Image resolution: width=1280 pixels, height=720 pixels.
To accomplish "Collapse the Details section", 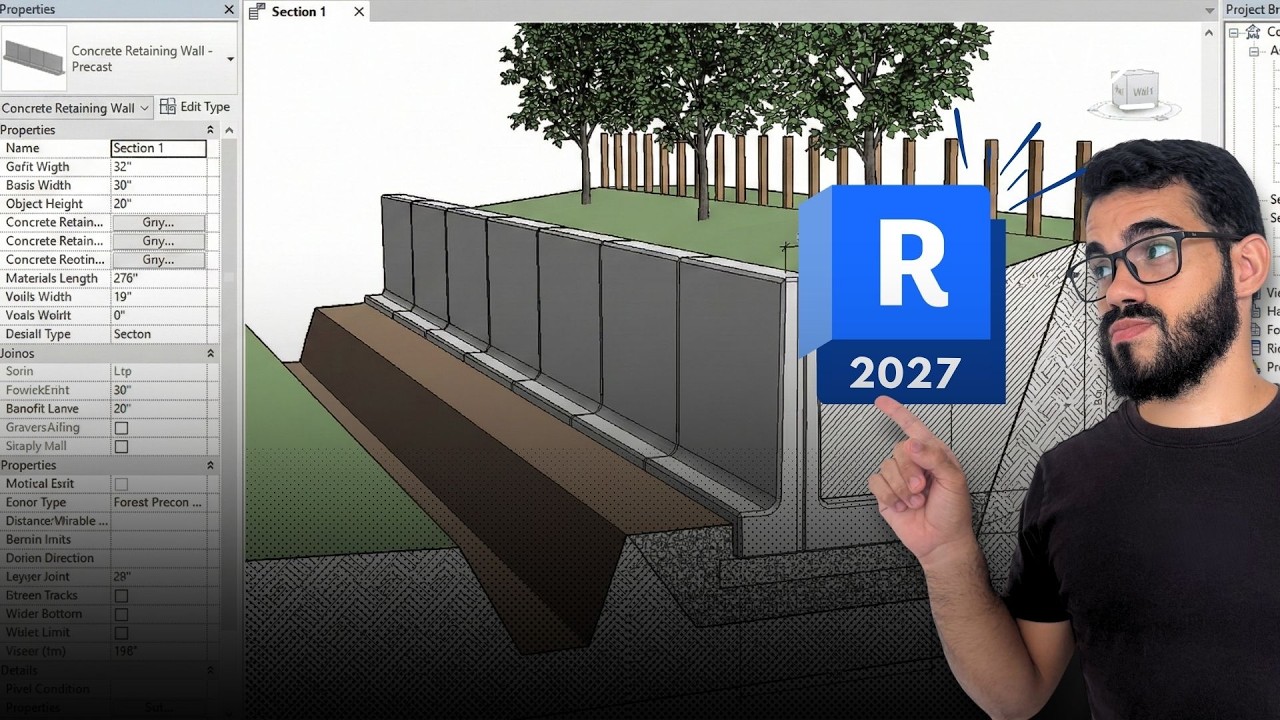I will pos(210,670).
